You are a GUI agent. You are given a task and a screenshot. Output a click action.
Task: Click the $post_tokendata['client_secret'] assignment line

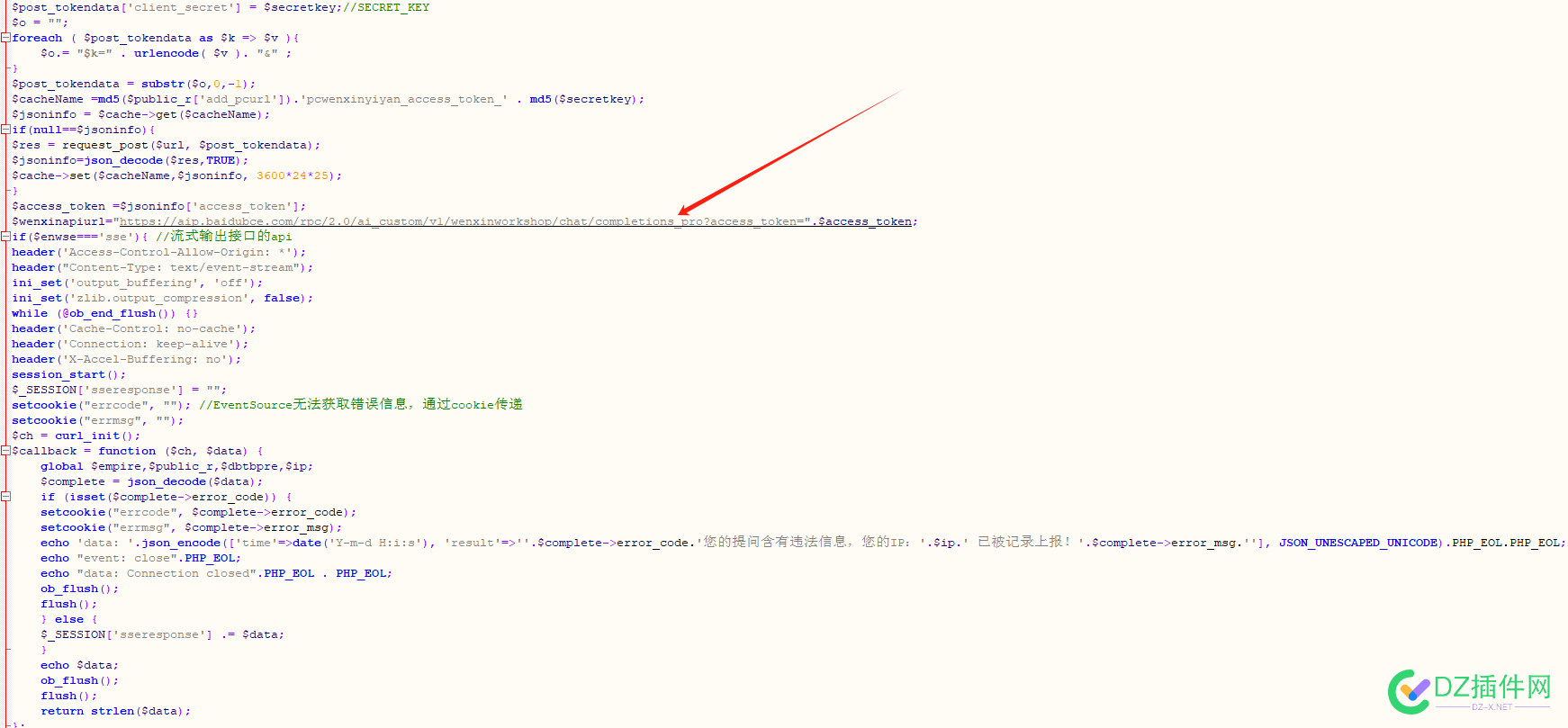tap(221, 7)
